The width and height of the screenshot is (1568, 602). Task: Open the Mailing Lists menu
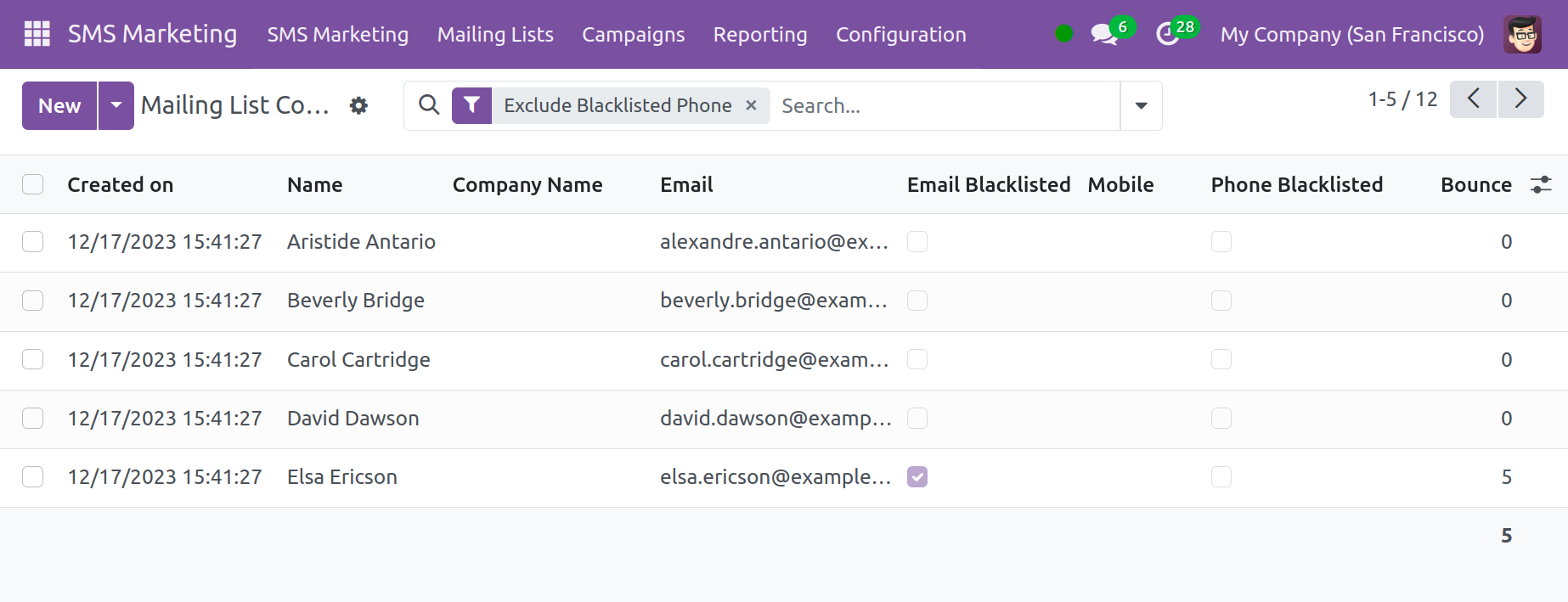tap(495, 34)
